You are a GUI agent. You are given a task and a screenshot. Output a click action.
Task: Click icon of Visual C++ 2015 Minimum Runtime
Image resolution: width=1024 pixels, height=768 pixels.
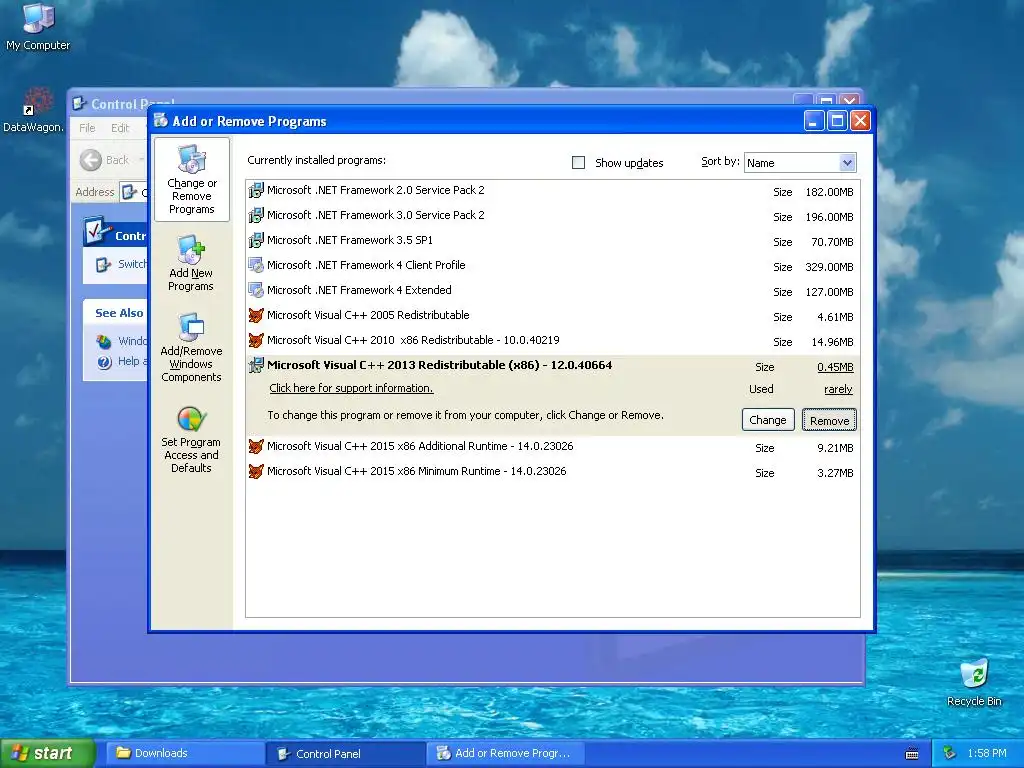click(256, 472)
